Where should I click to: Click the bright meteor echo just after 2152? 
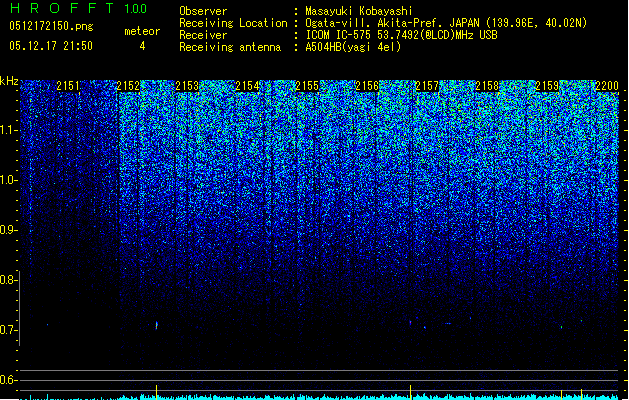click(156, 325)
